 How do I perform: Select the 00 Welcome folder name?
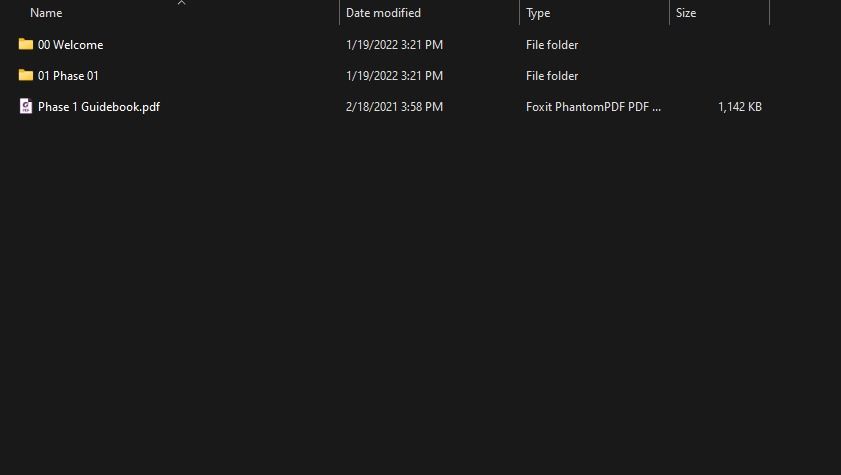70,45
